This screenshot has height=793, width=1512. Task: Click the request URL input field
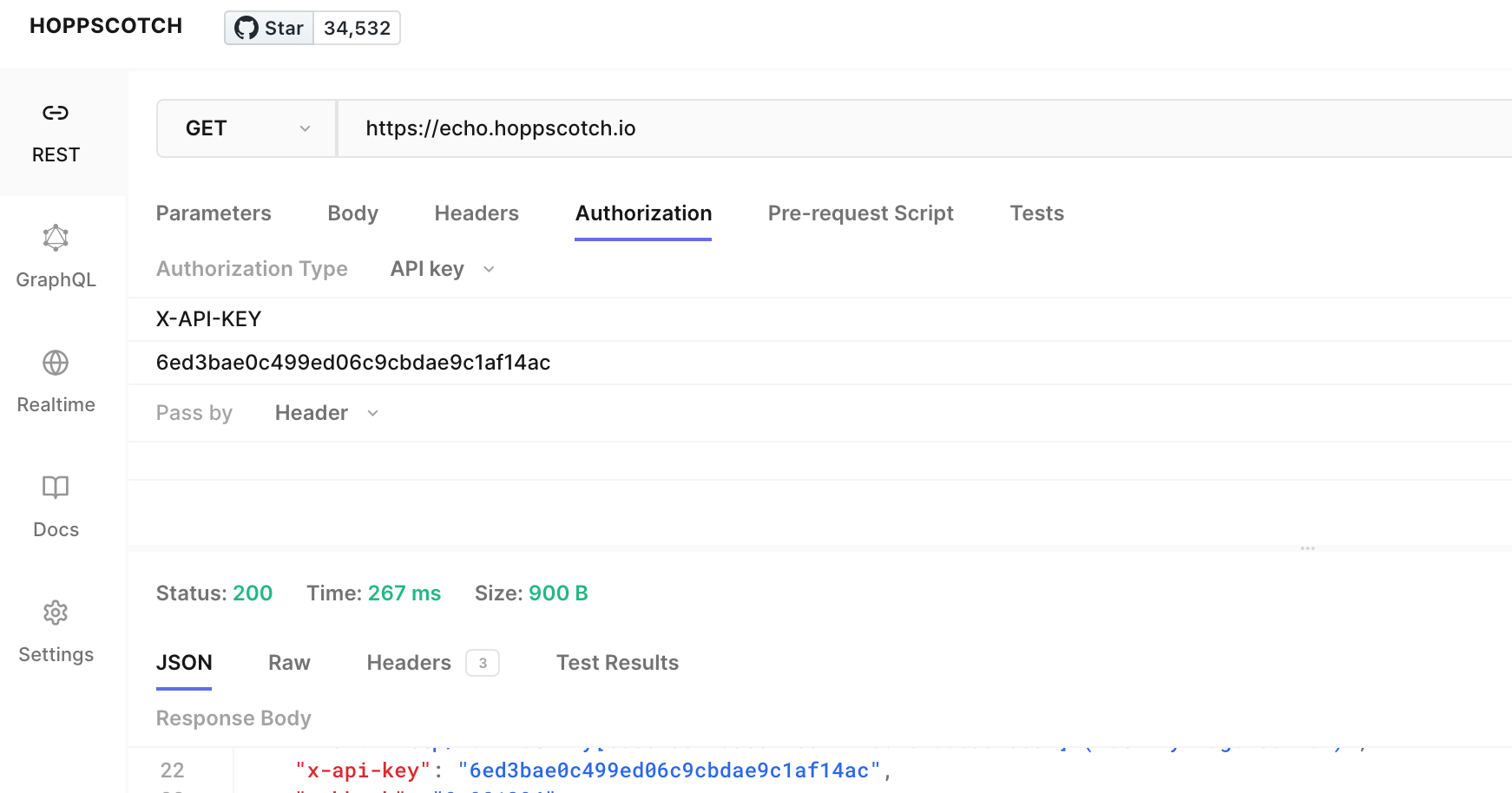[924, 128]
